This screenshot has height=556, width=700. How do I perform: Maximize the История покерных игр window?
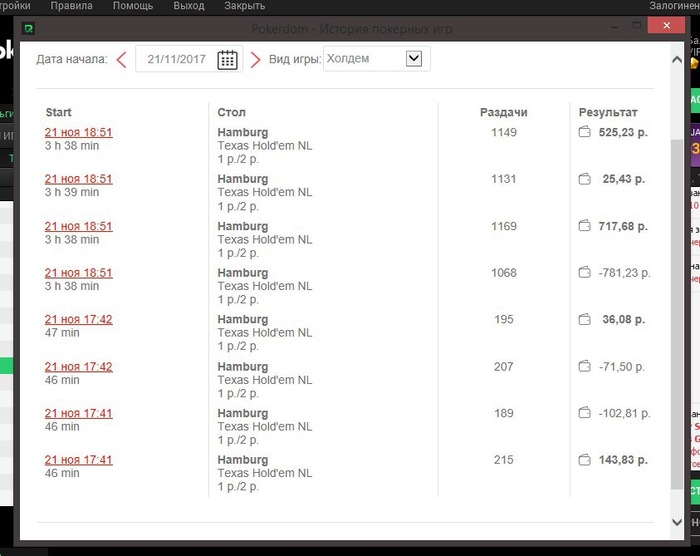click(637, 25)
